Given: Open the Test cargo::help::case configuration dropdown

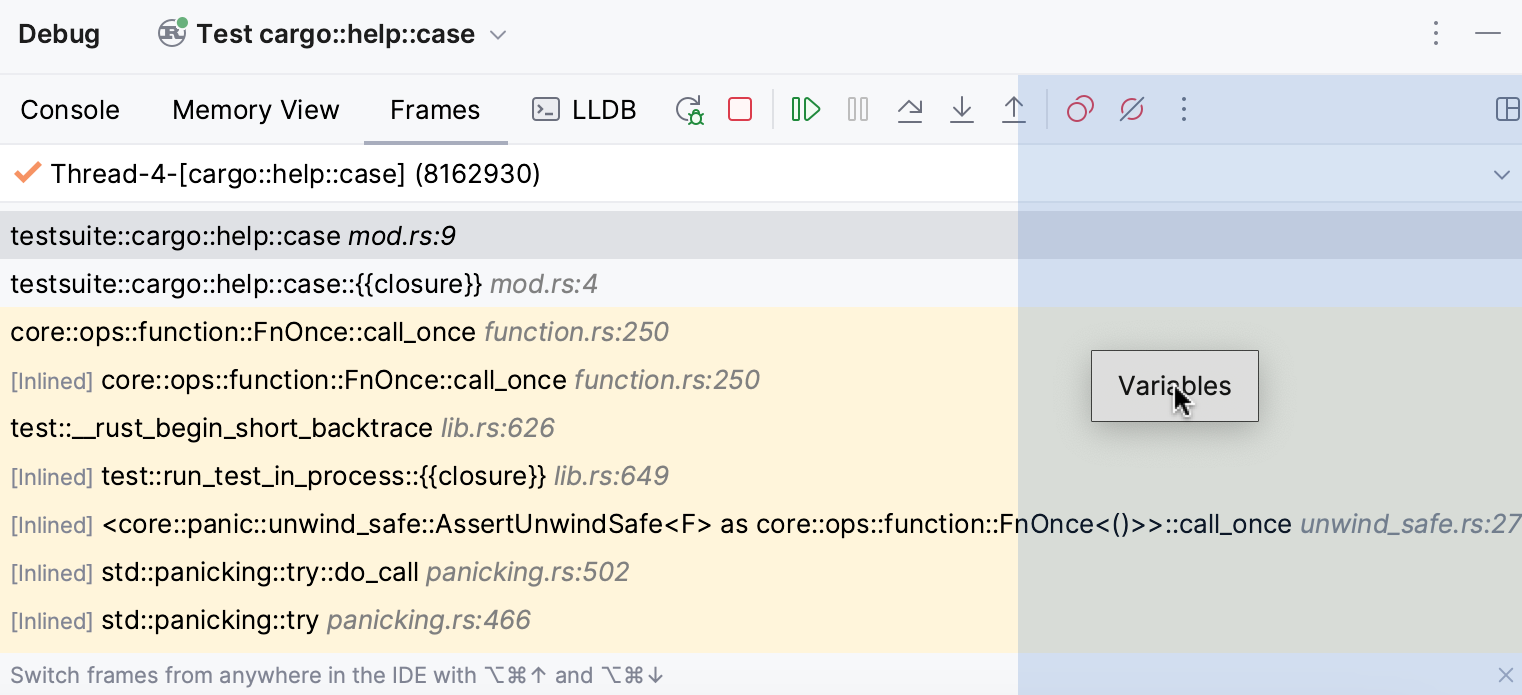Looking at the screenshot, I should [498, 33].
